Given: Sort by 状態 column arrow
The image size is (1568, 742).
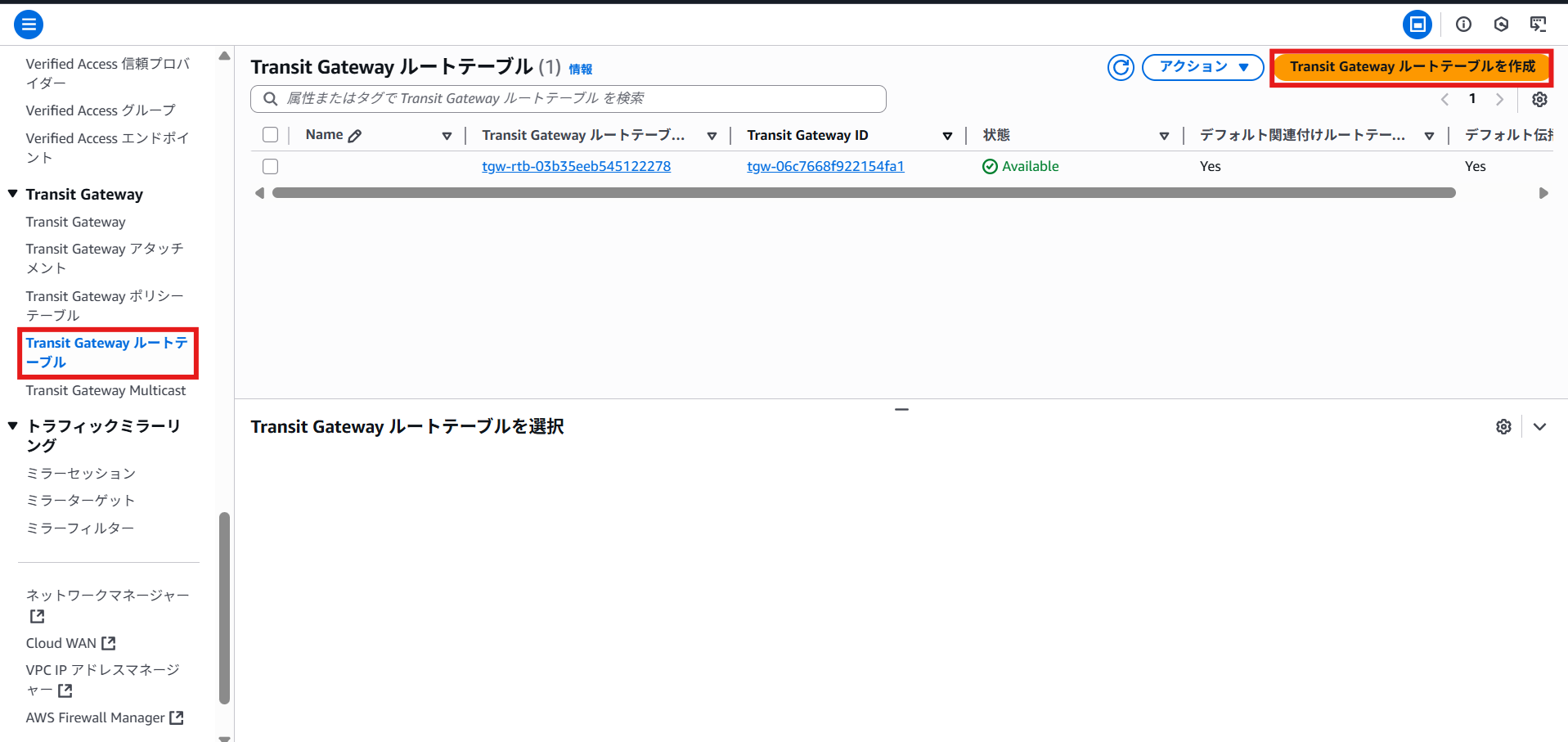Looking at the screenshot, I should coord(1164,136).
